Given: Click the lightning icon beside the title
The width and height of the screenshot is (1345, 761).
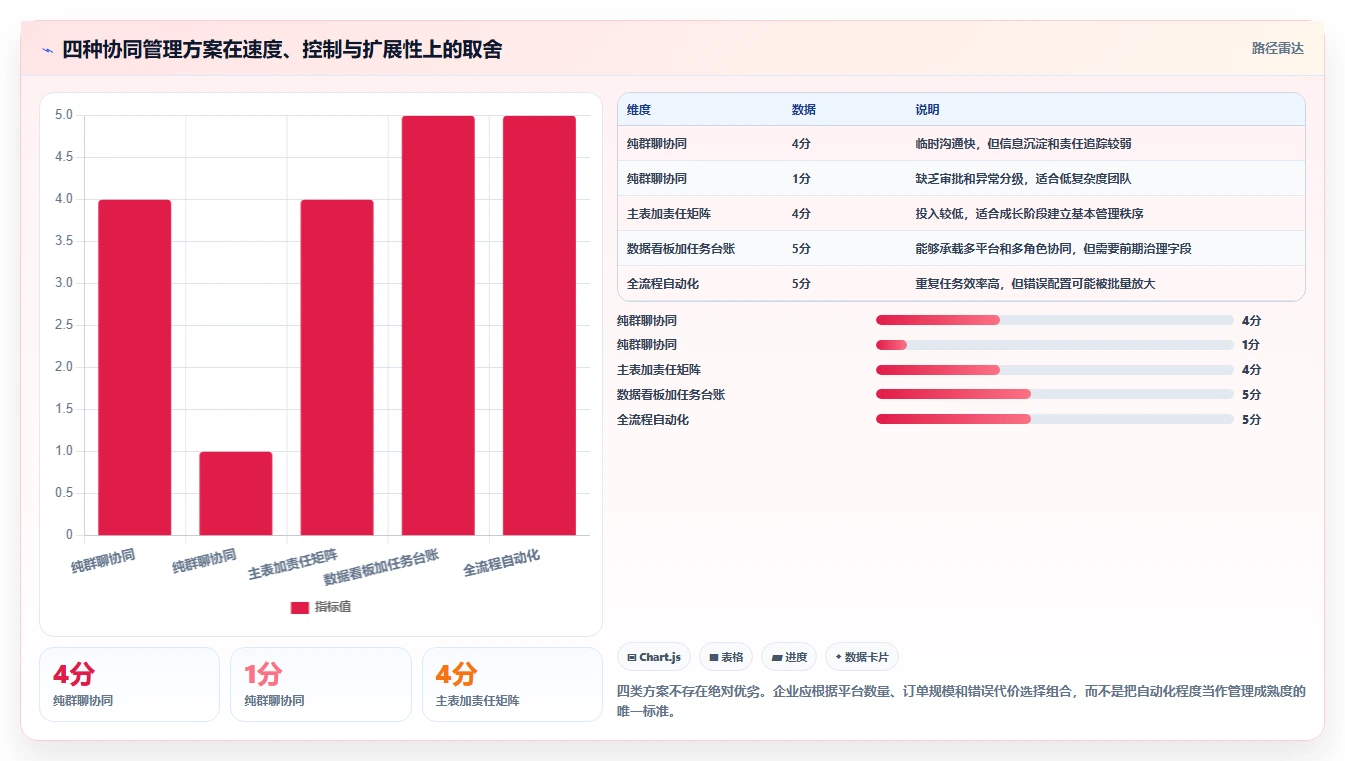Looking at the screenshot, I should click(x=47, y=49).
